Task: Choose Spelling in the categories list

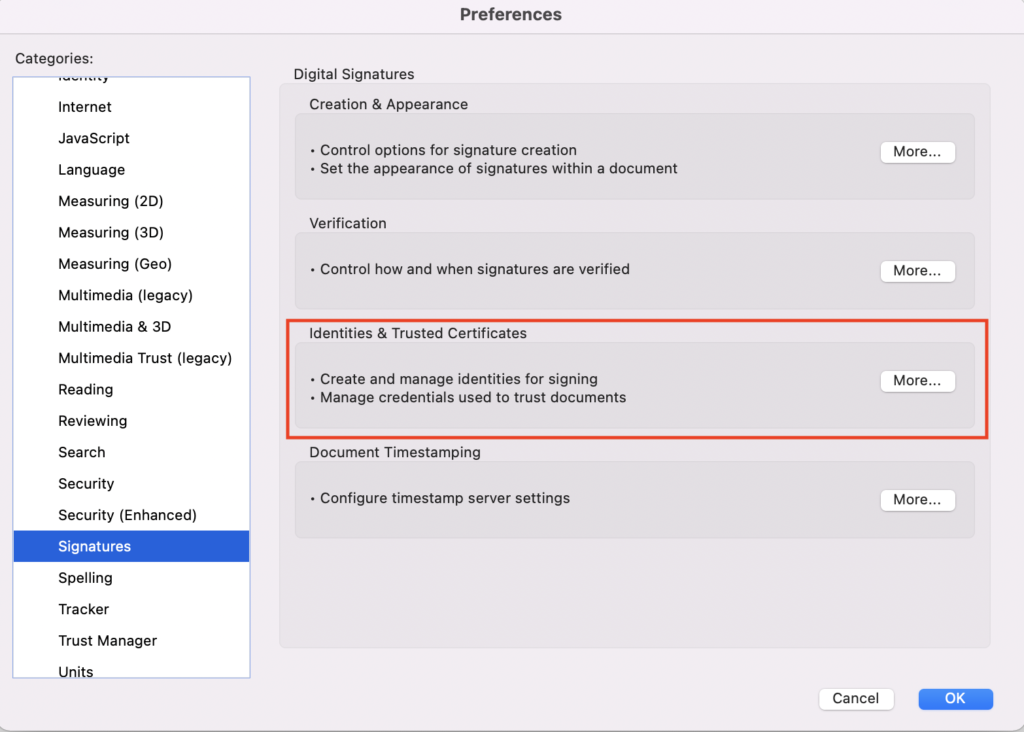Action: [86, 578]
